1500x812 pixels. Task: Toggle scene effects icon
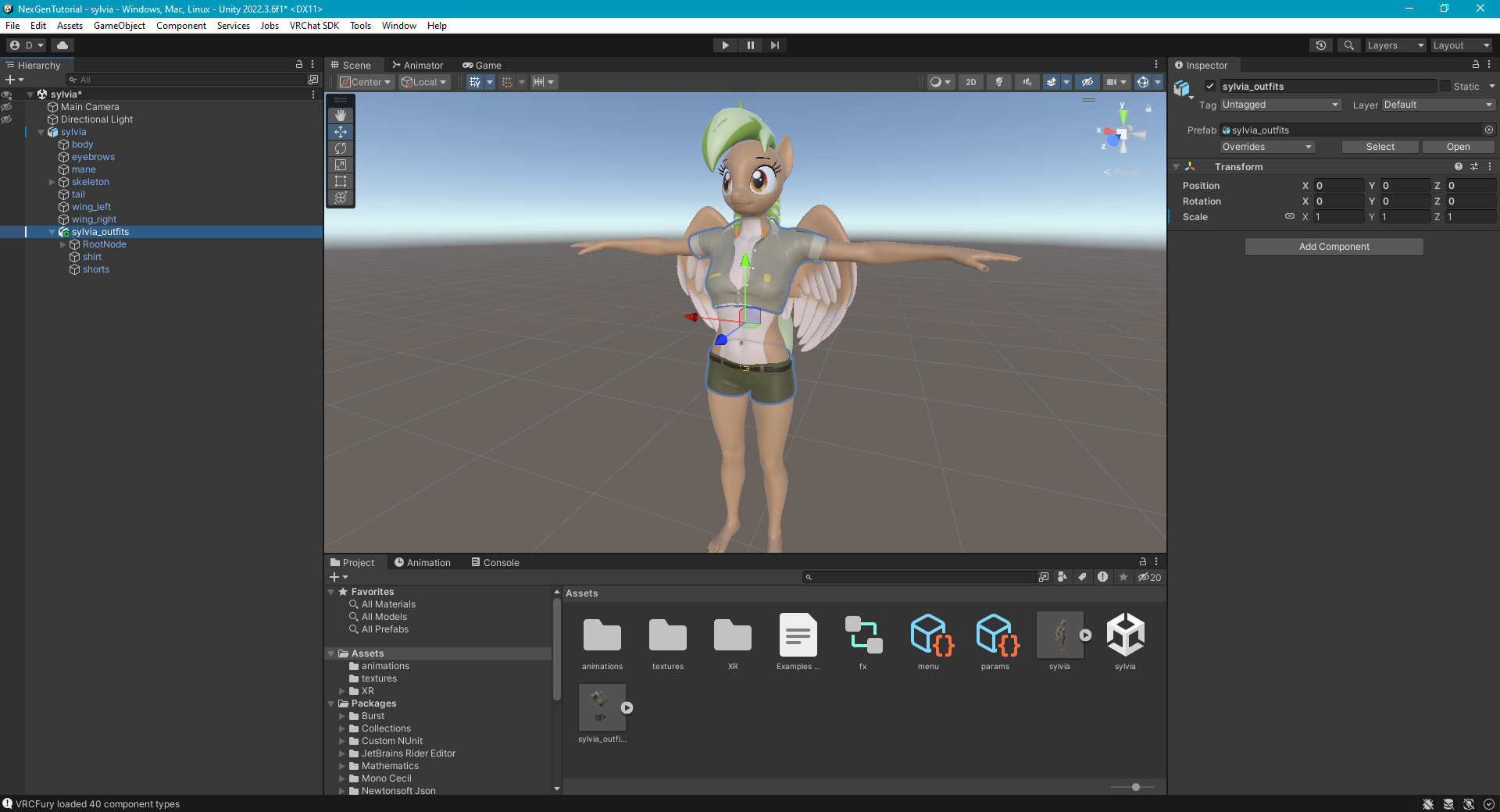click(x=1052, y=82)
